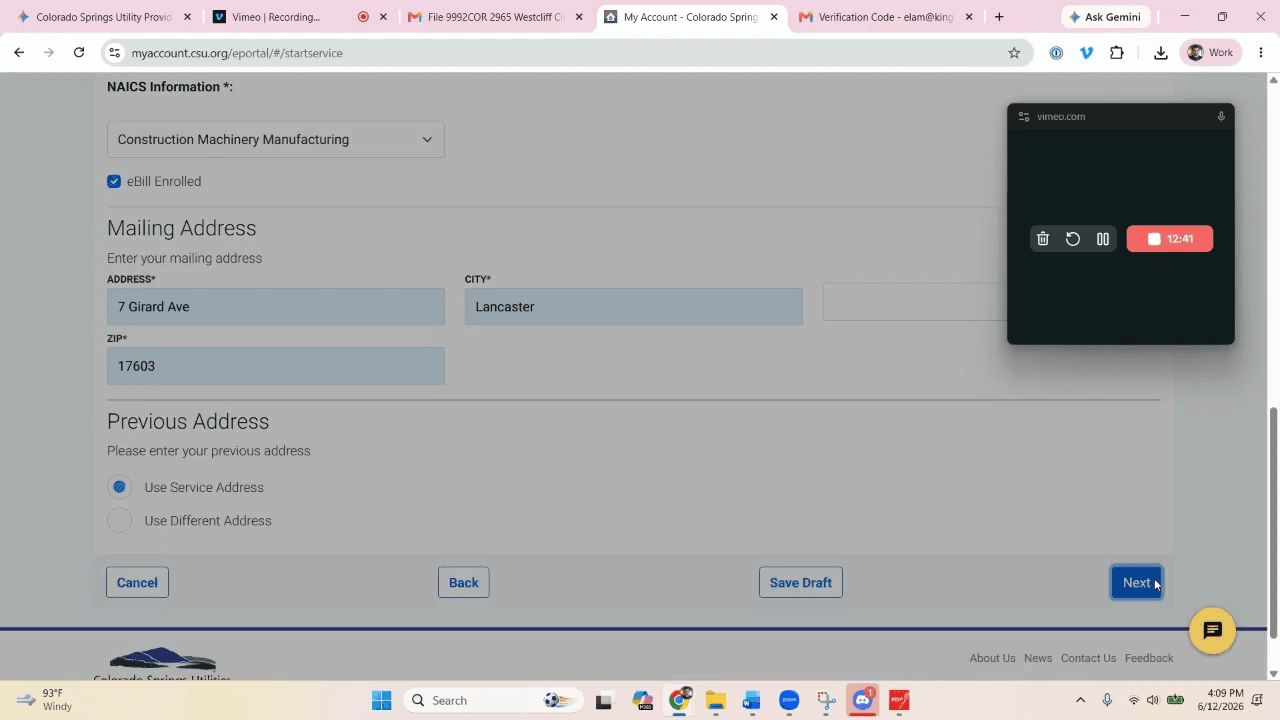Open the Work profile menu
The width and height of the screenshot is (1280, 720).
[1210, 53]
